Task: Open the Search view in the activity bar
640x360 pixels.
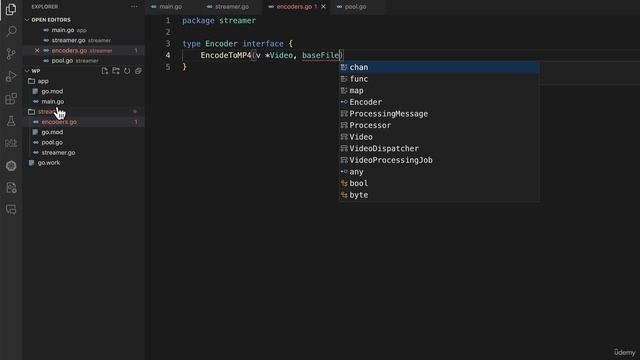Action: tap(11, 31)
